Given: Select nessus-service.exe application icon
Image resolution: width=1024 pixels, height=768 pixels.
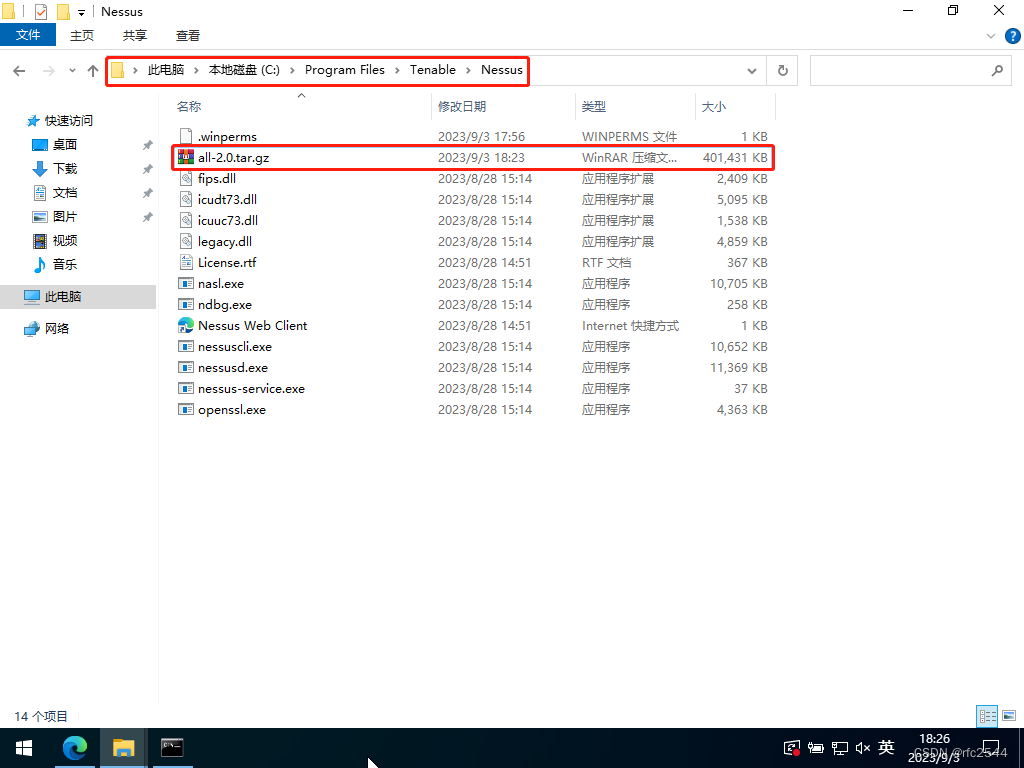Looking at the screenshot, I should 186,389.
